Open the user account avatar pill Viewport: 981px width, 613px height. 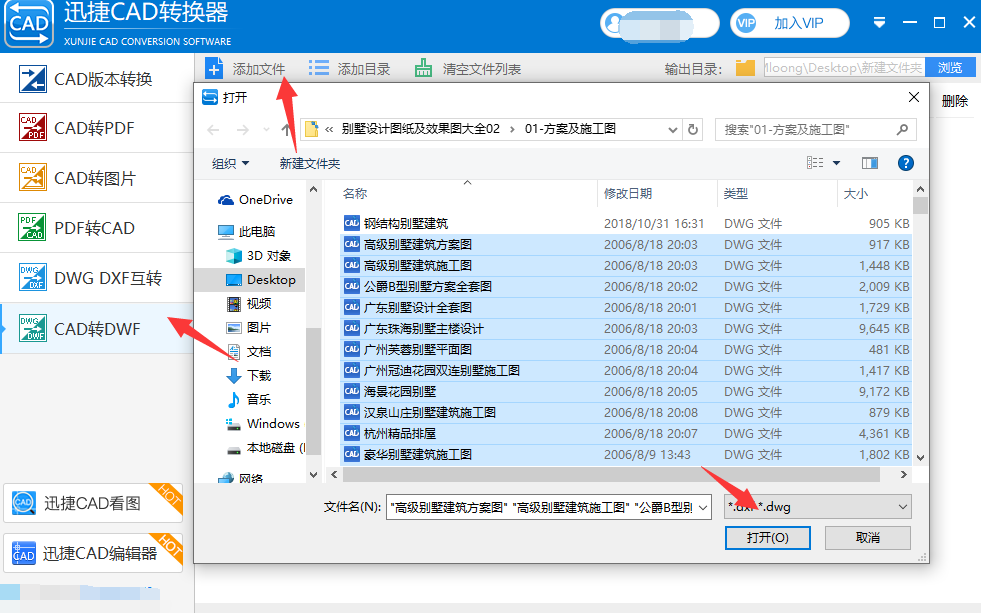tap(659, 24)
